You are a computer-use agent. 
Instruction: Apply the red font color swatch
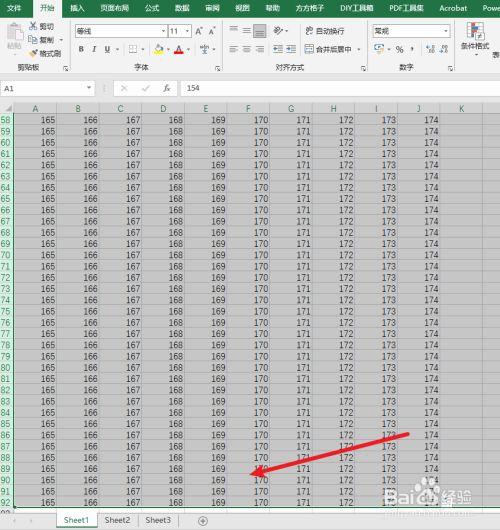178,50
